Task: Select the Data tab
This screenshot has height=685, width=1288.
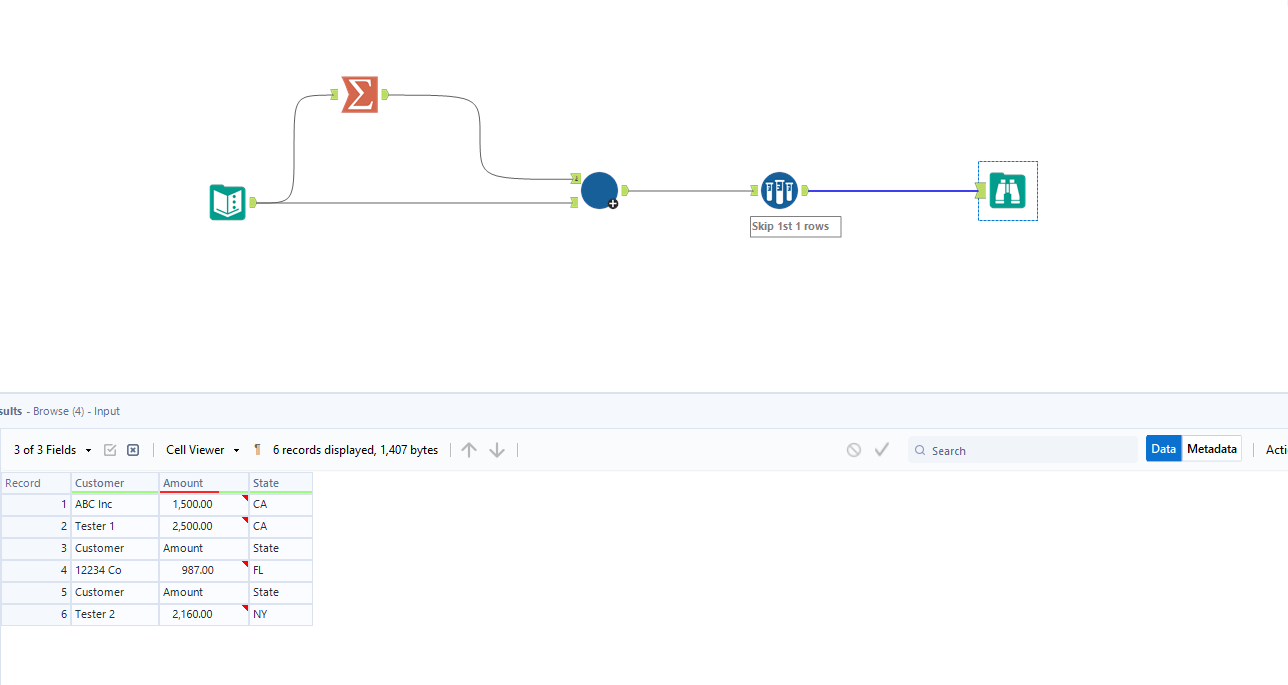Action: click(1163, 448)
